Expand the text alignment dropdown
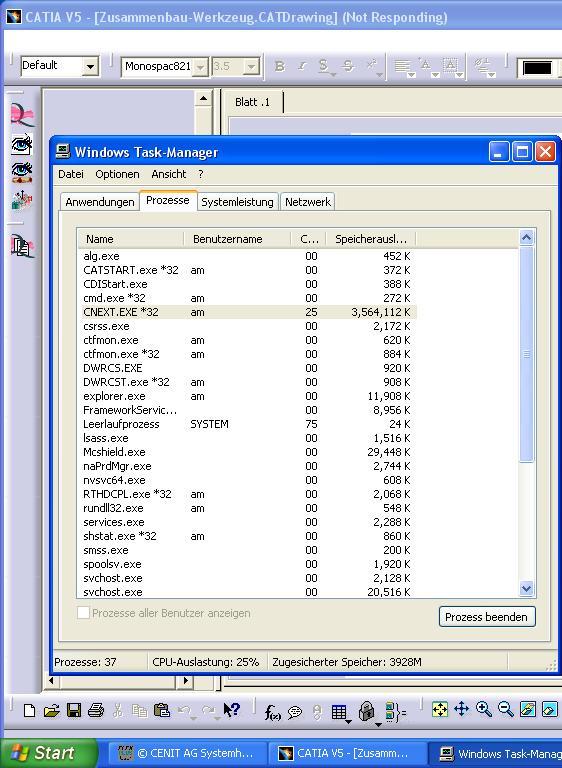562x768 pixels. pos(412,75)
